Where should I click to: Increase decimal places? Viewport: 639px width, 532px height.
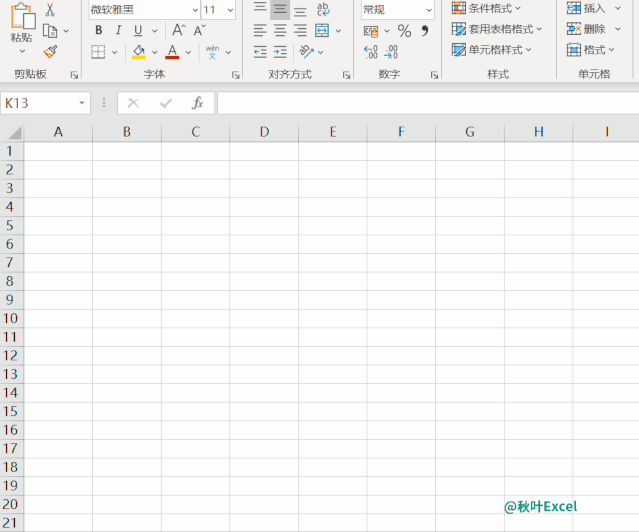(x=370, y=52)
